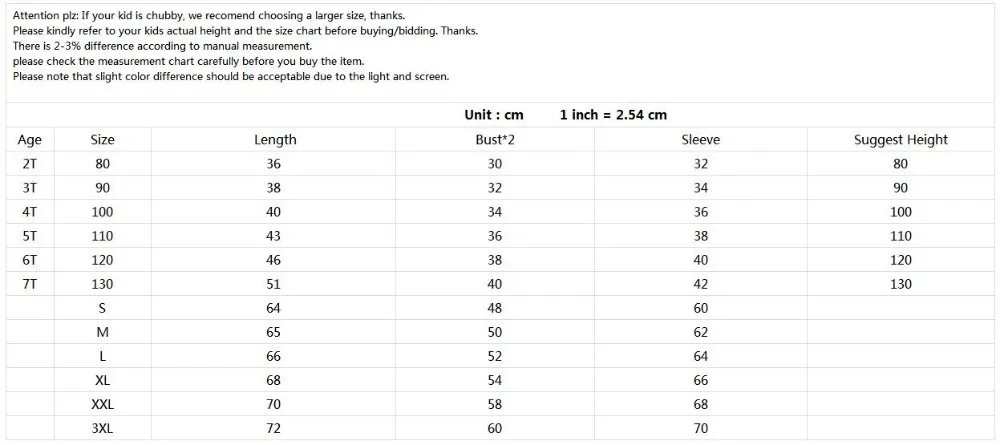Viewport: 1000px width, 445px height.
Task: Click the sleeve value 70
Action: (x=700, y=428)
